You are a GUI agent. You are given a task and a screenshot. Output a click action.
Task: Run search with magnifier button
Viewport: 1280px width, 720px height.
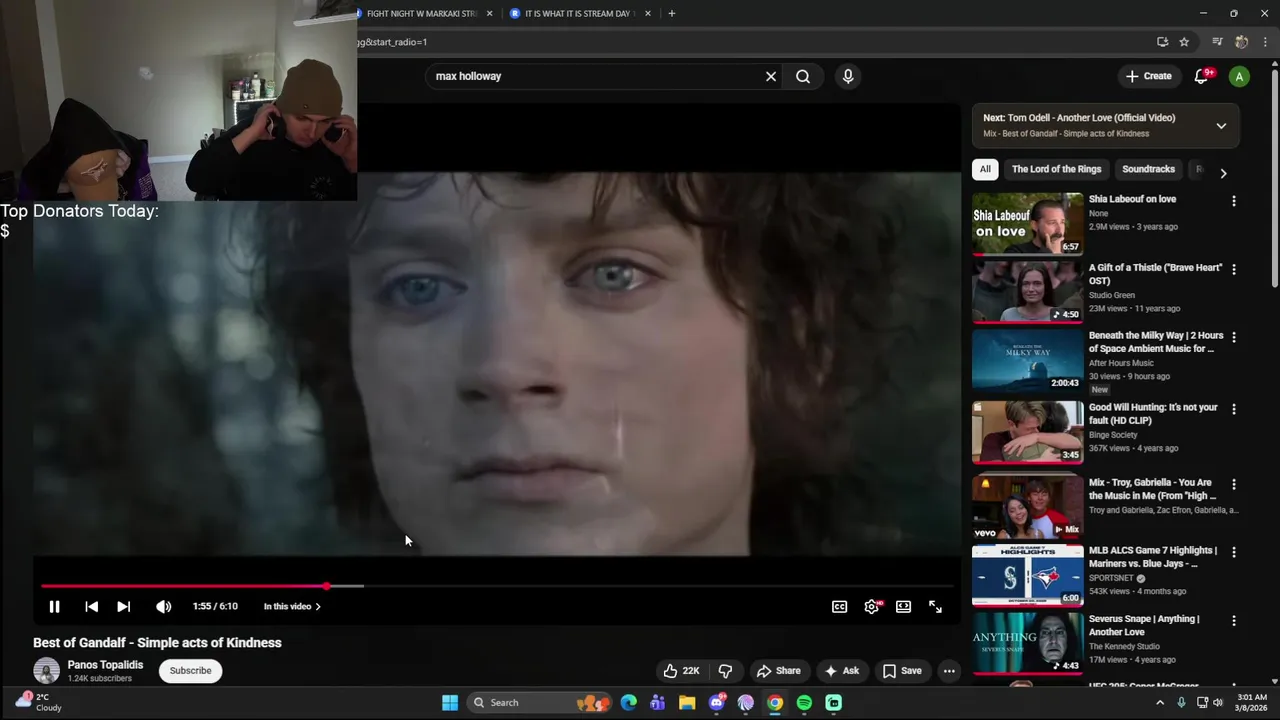[803, 76]
